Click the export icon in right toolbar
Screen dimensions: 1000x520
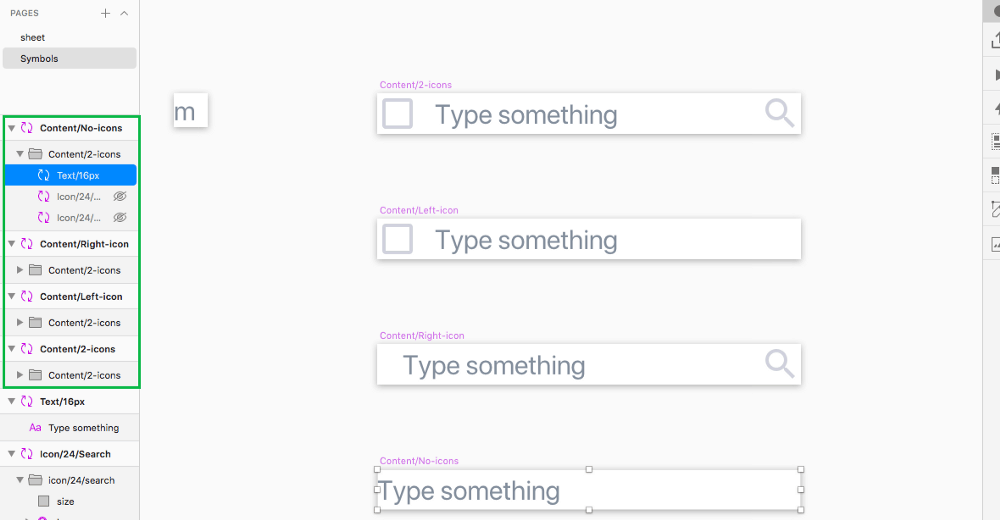tap(995, 40)
